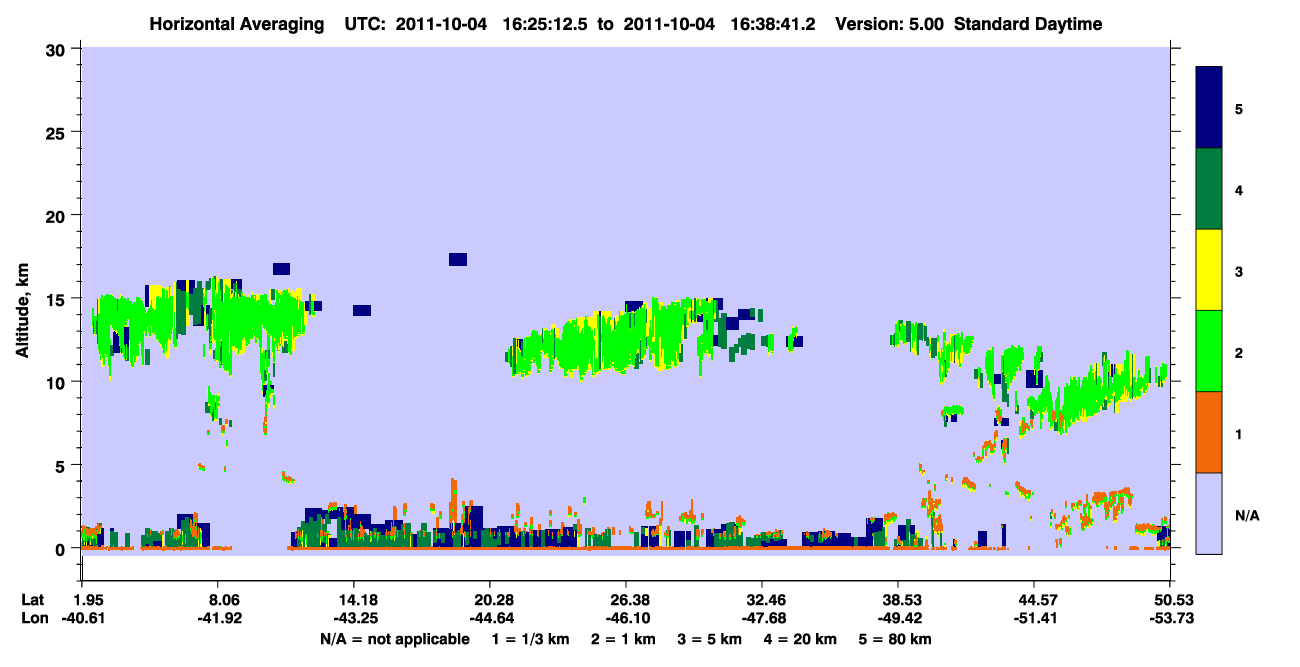Click the 'N/A = not applicable' footnote
1300x667 pixels.
[394, 639]
